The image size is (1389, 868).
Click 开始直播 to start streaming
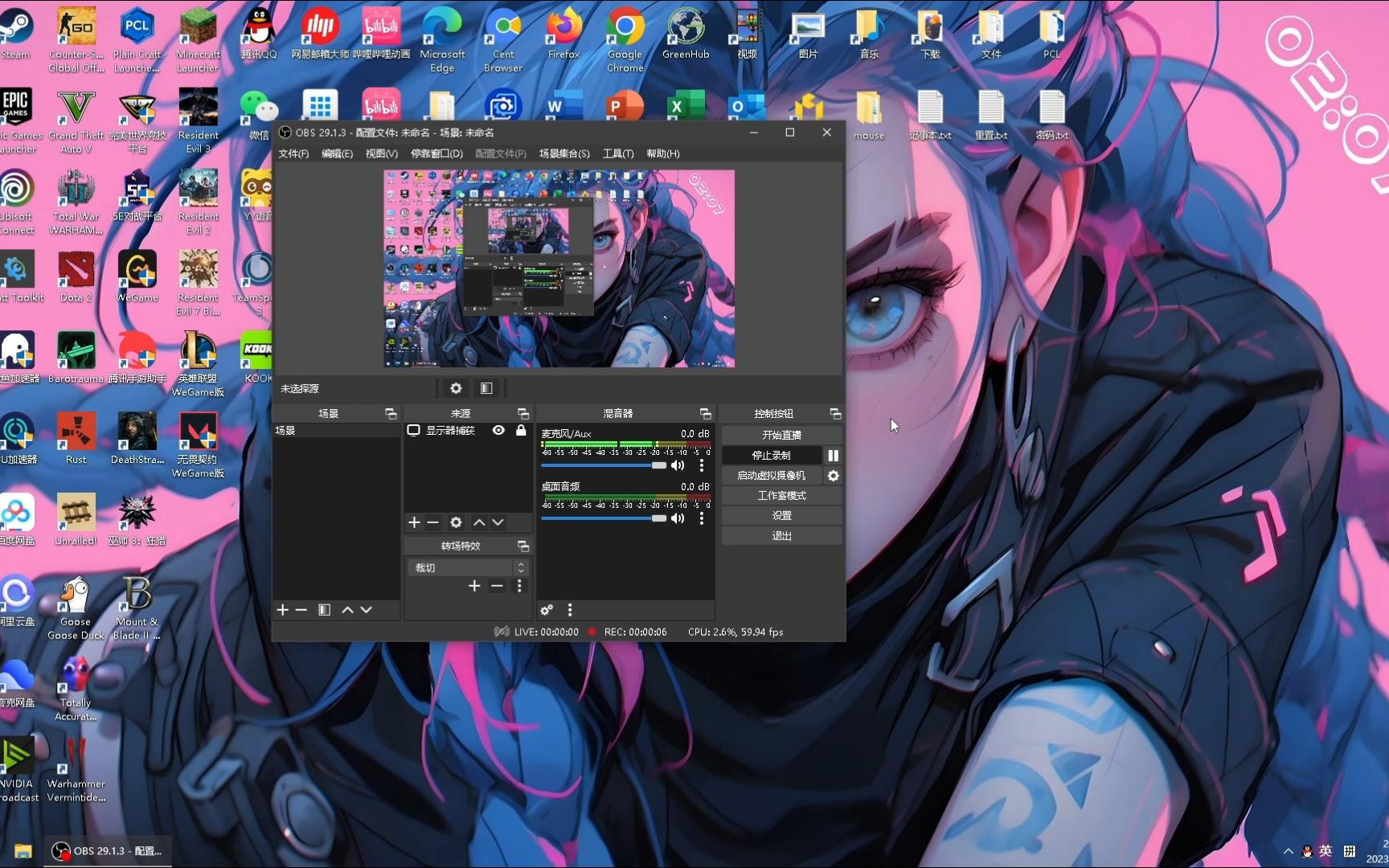point(781,435)
